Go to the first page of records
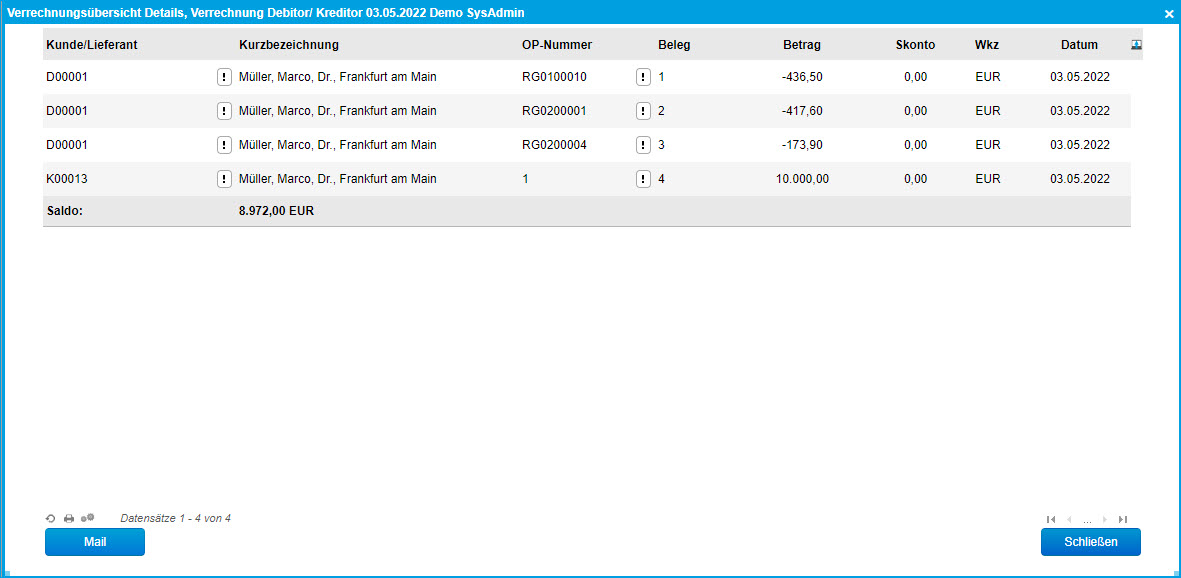 coord(1051,519)
